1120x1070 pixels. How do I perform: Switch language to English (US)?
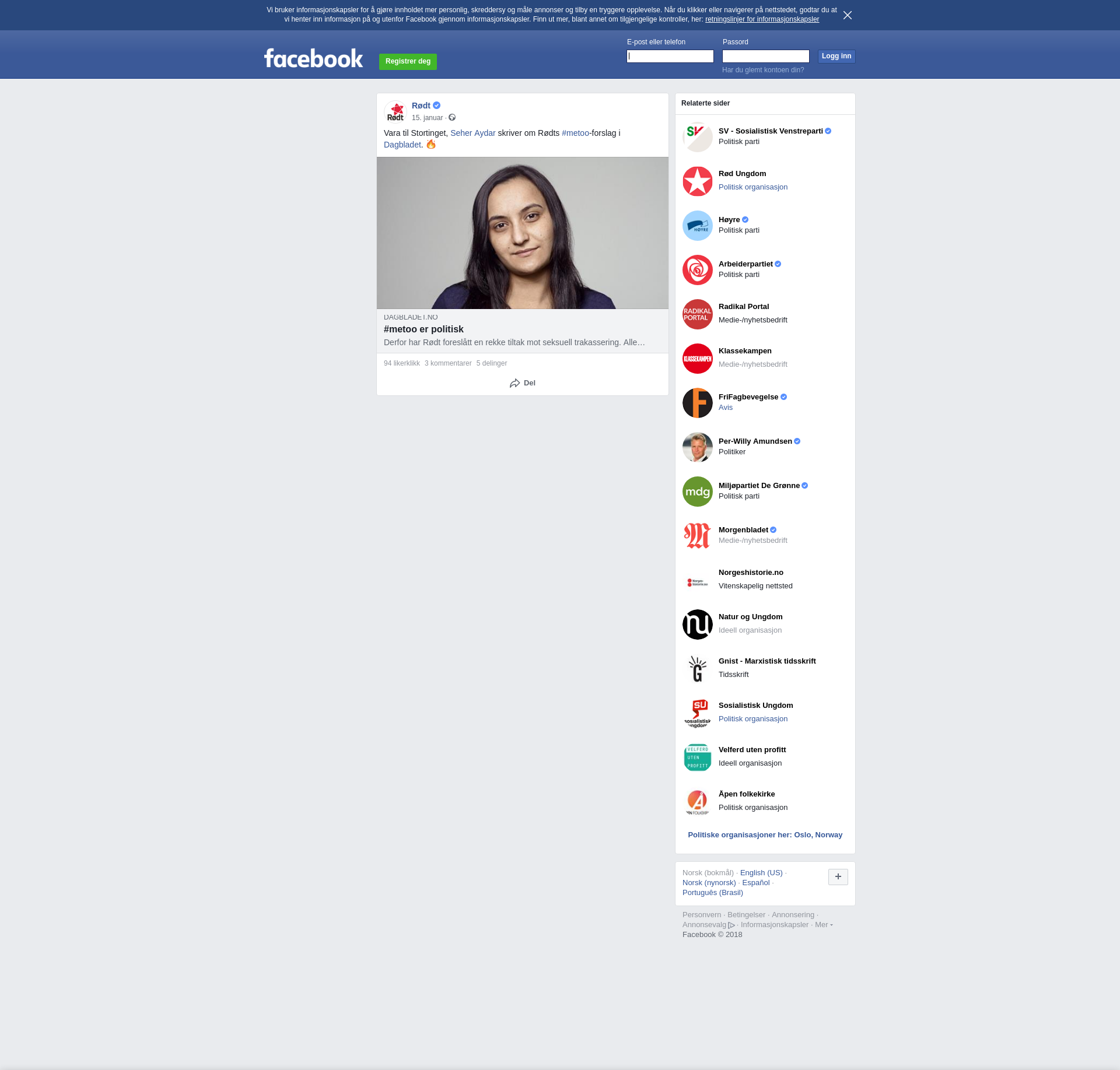pyautogui.click(x=761, y=873)
